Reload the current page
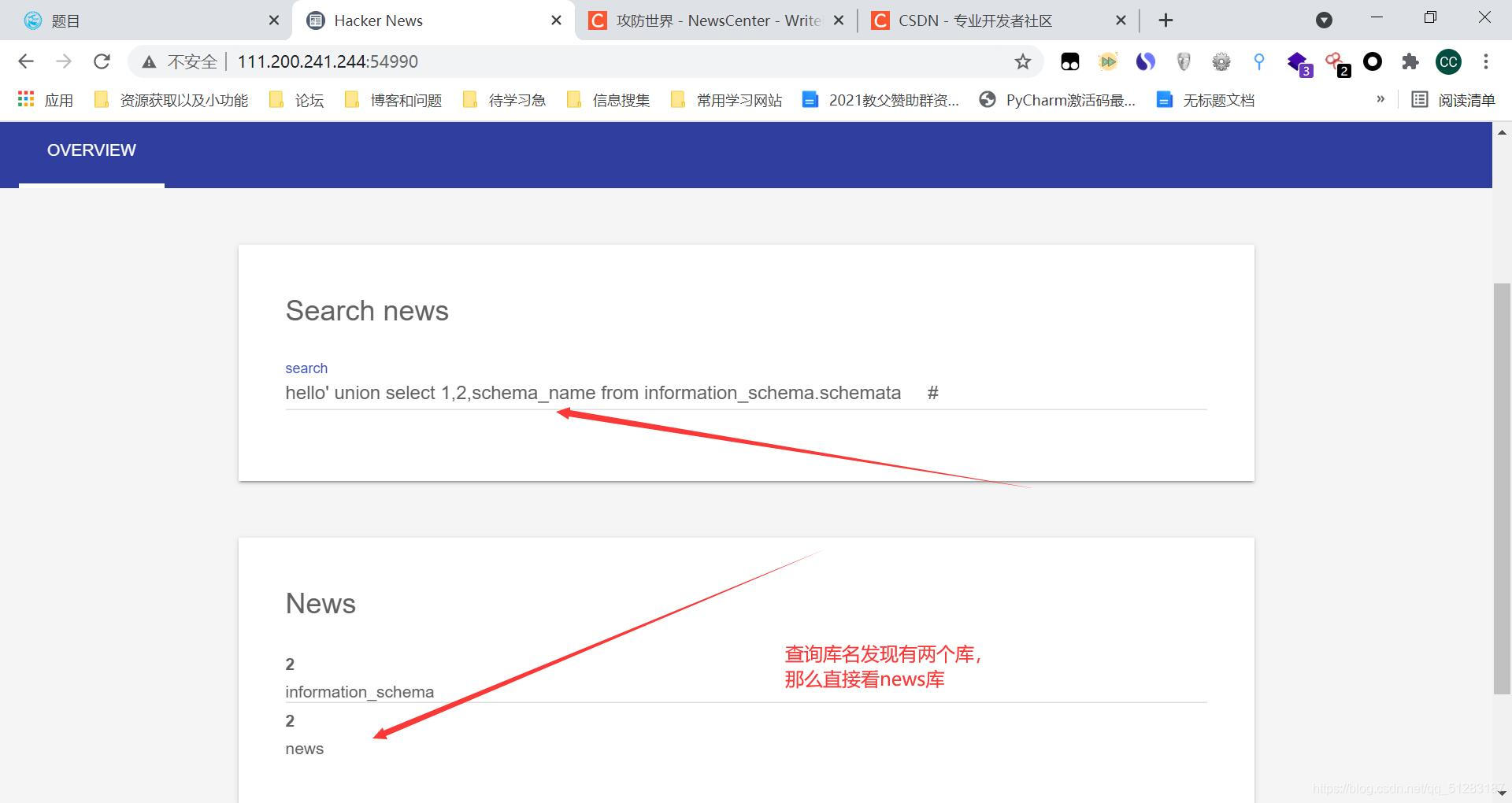 102,61
